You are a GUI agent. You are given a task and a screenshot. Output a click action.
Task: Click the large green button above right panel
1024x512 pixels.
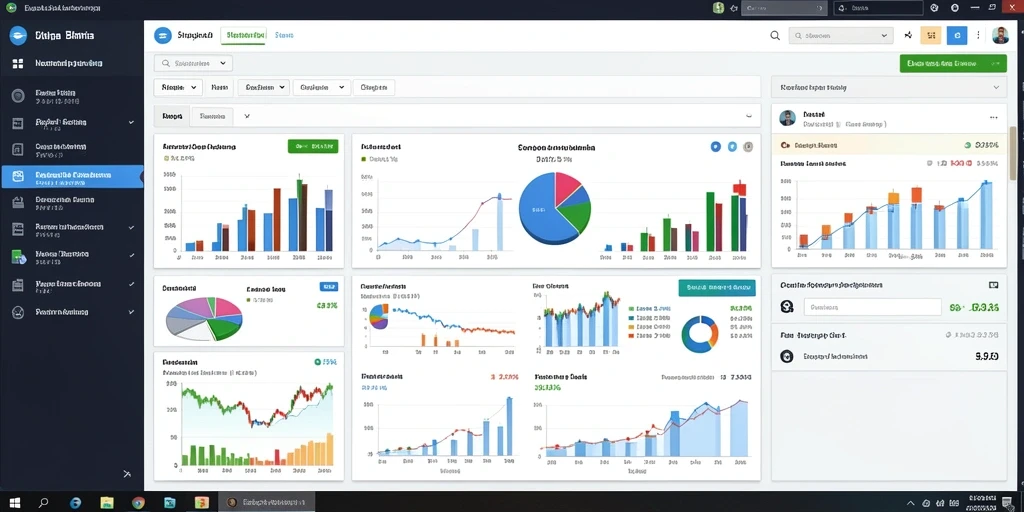click(953, 63)
